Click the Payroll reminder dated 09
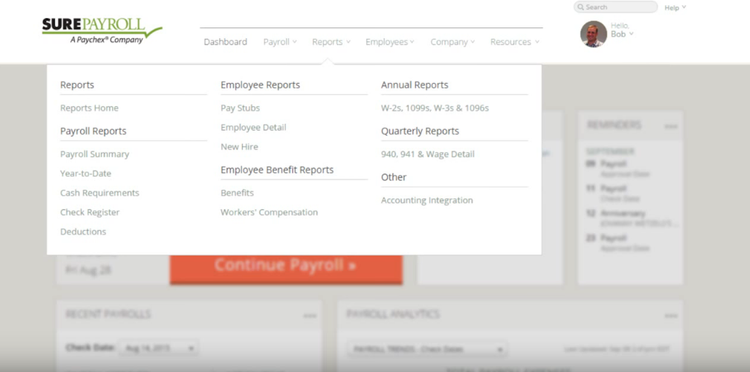The image size is (750, 372). (x=618, y=168)
